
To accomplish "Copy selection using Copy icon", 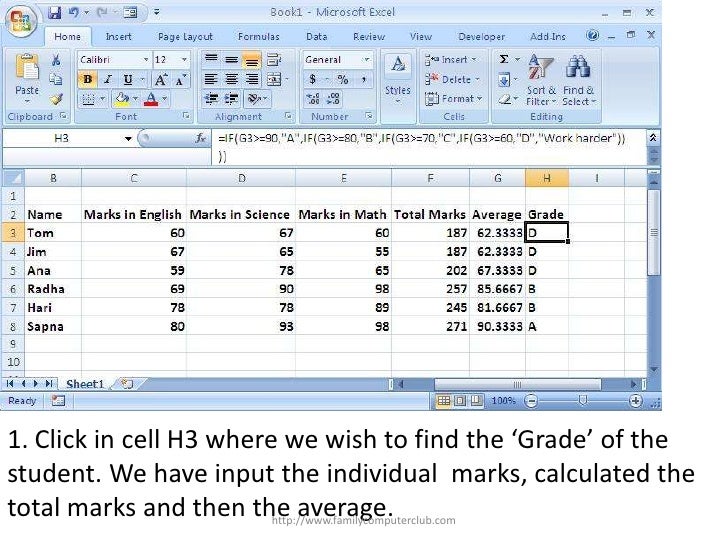I will pyautogui.click(x=56, y=79).
